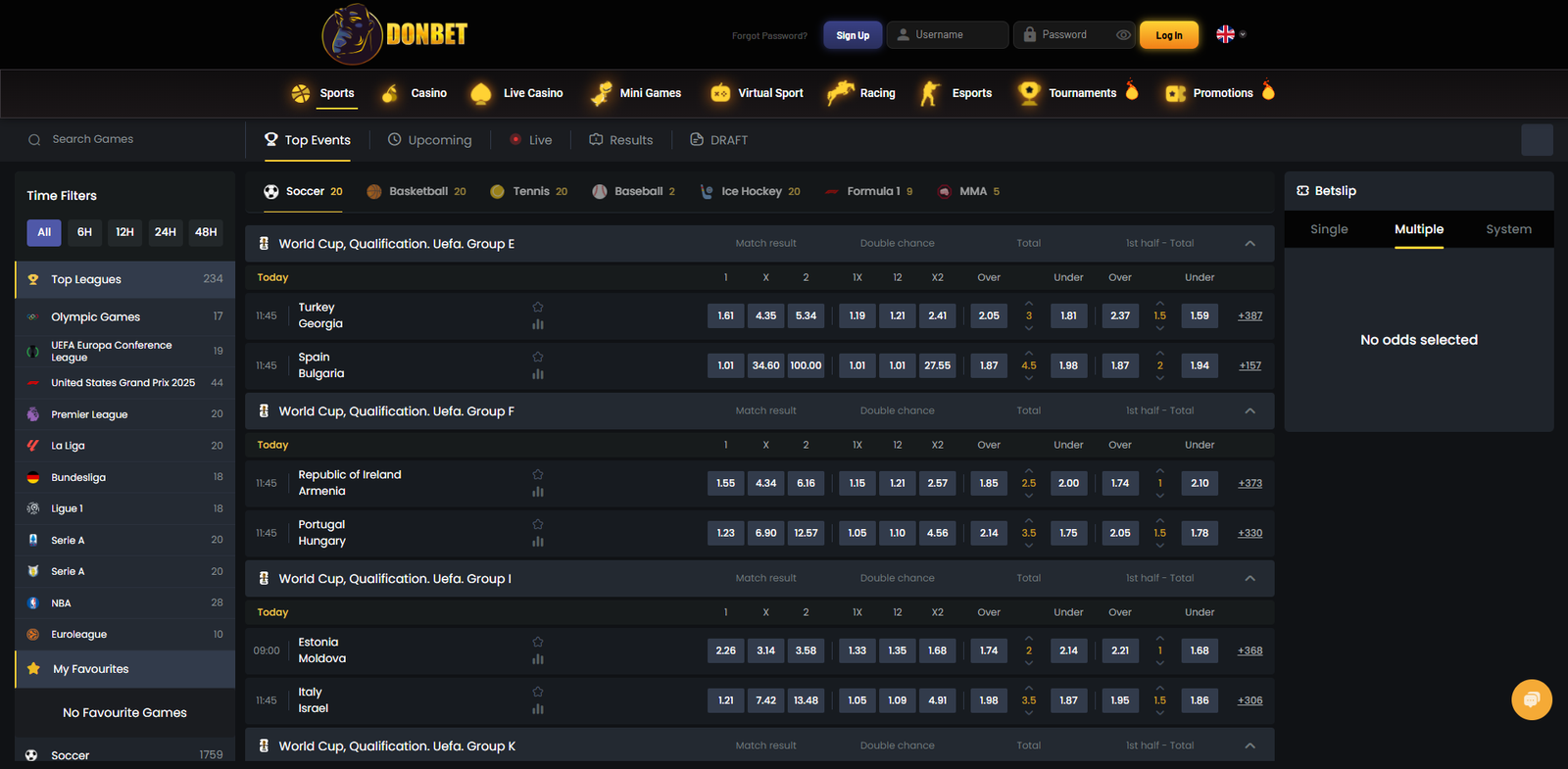Viewport: 1568px width, 769px height.
Task: Open statistics icon for Italy vs Israel
Action: (x=537, y=709)
